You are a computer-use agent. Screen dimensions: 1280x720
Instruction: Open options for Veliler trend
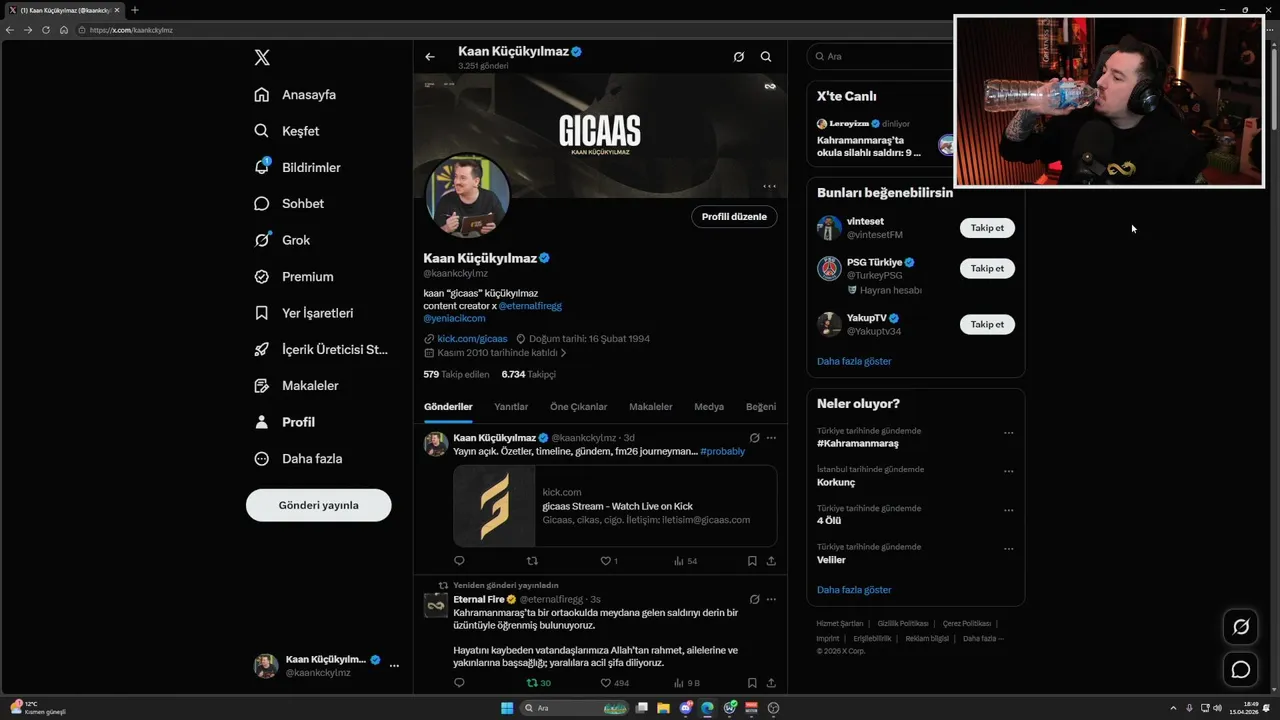(x=1008, y=549)
